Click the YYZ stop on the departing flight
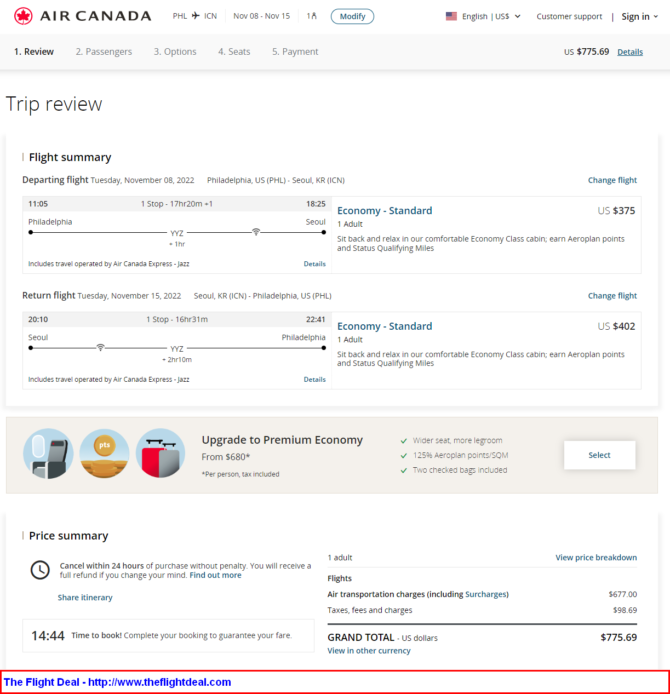The width and height of the screenshot is (670, 694). 177,233
